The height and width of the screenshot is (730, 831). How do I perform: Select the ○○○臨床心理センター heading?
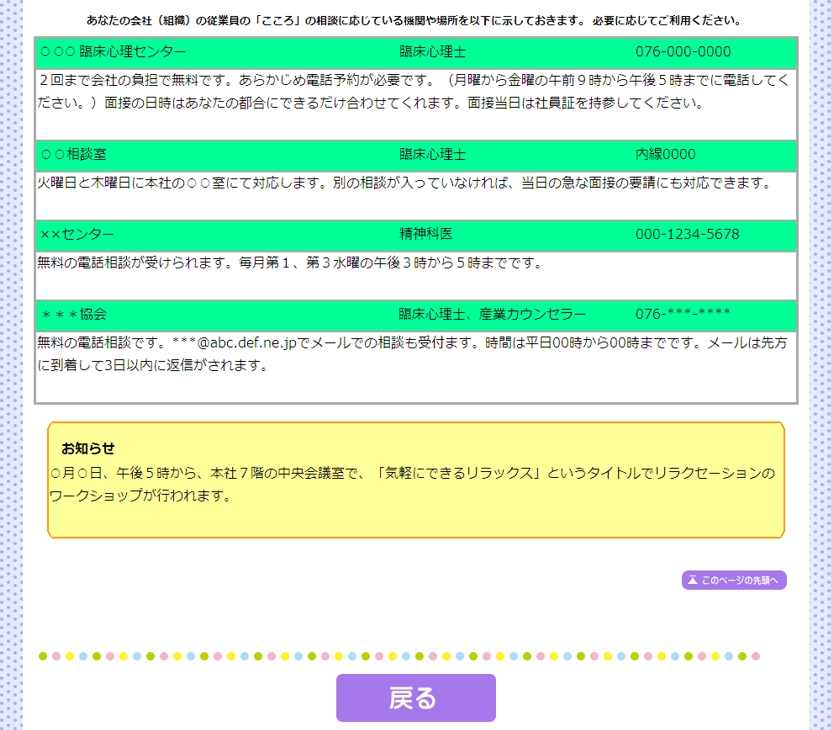point(113,52)
